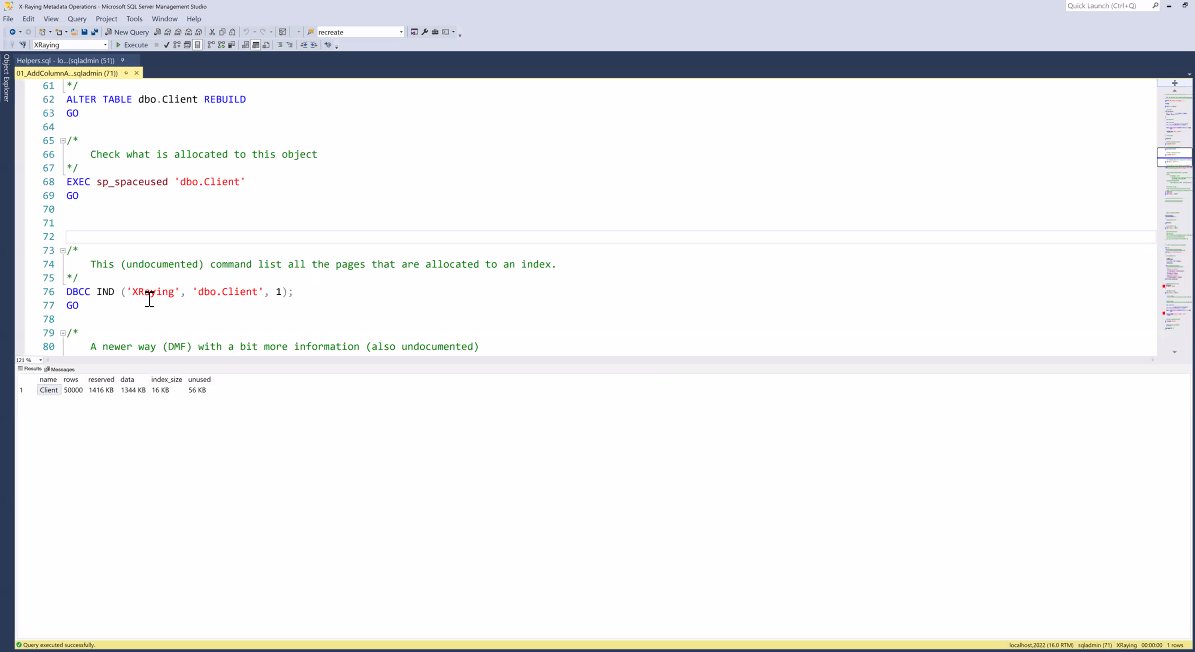Click the 1416 KB reserved cell
Viewport: 1195px width, 652px height.
coord(101,390)
